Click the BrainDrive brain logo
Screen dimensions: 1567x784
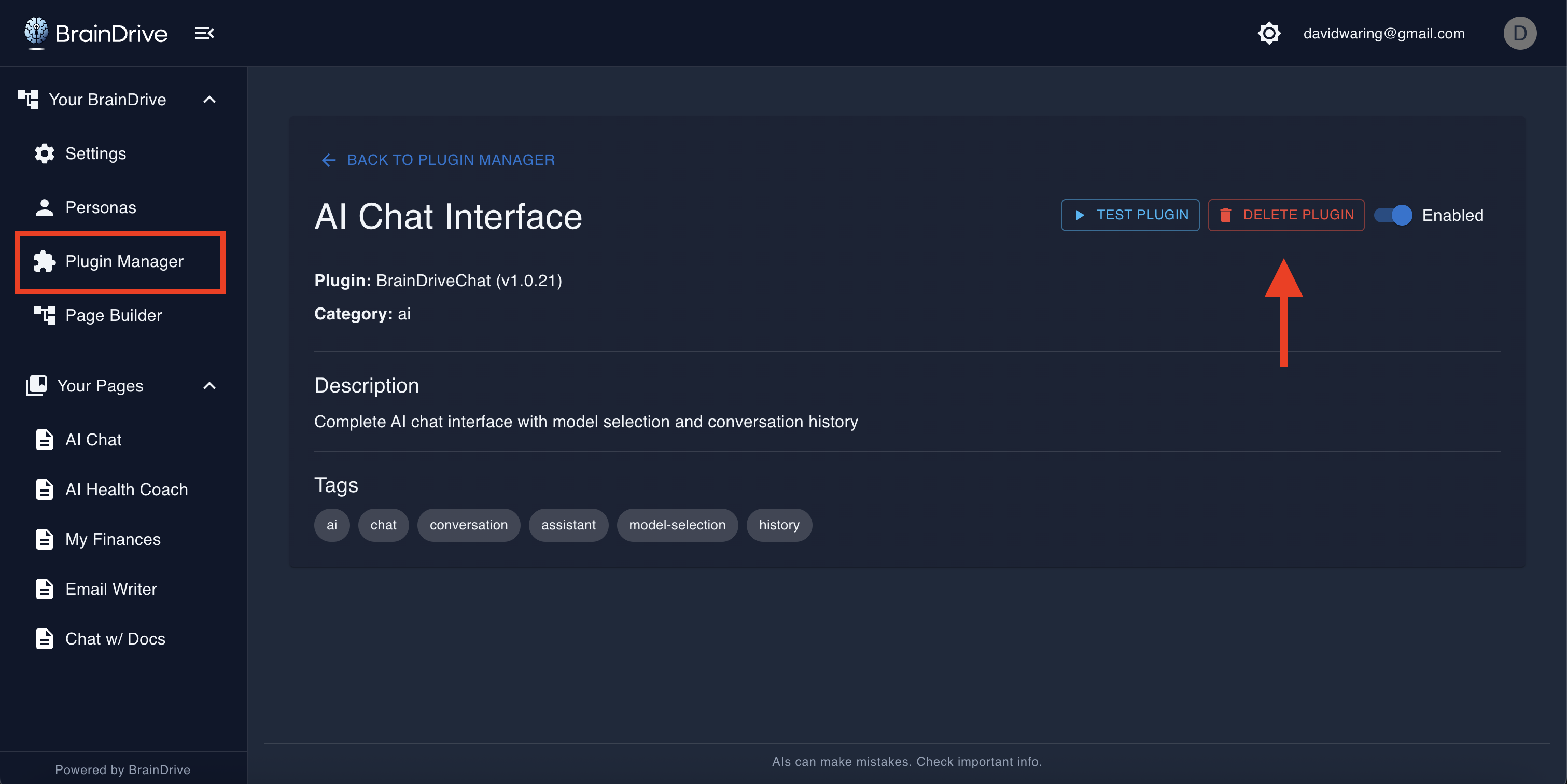(35, 32)
